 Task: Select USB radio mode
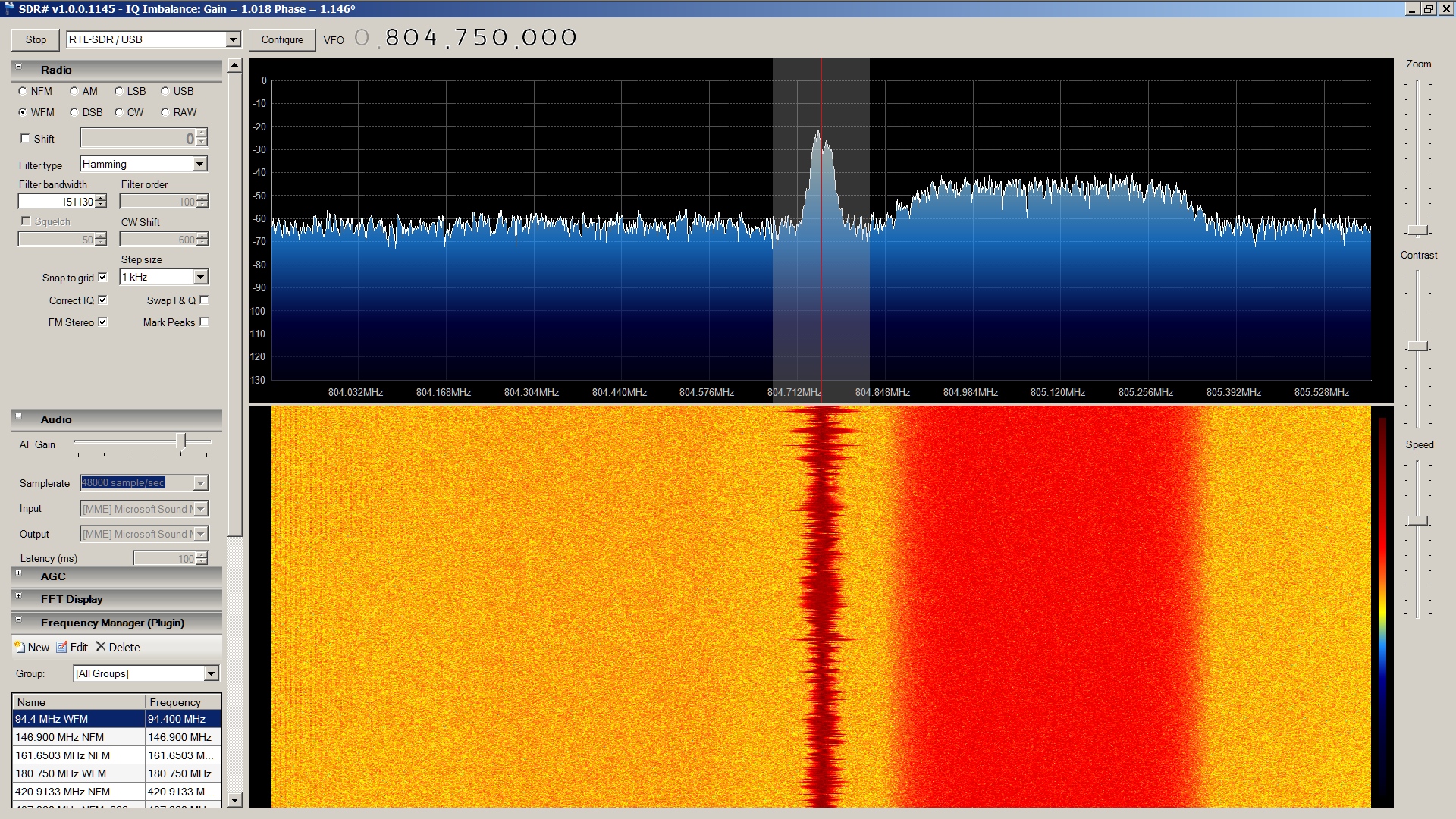pos(165,91)
